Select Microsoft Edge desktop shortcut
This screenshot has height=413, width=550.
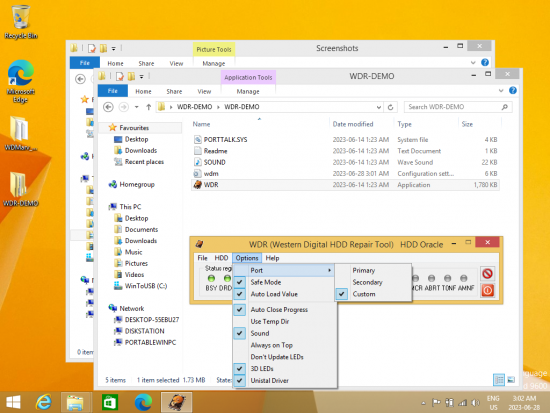pyautogui.click(x=20, y=81)
